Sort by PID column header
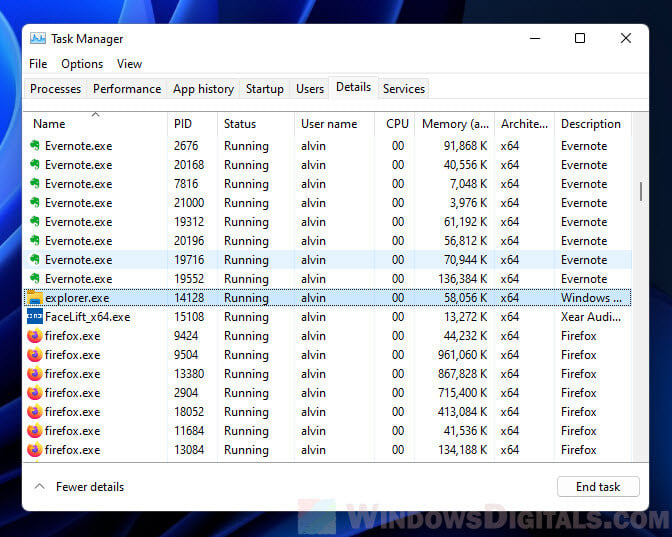The image size is (672, 537). point(192,124)
